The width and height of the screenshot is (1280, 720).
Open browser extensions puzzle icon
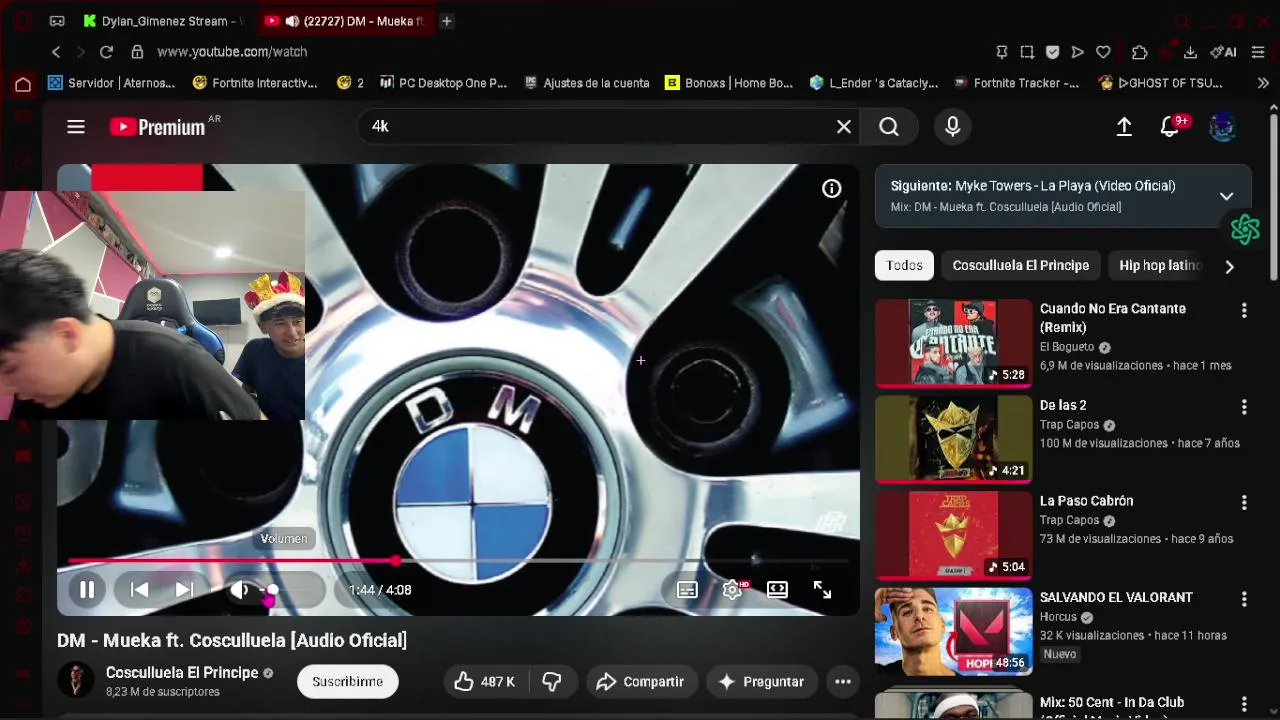click(1140, 52)
